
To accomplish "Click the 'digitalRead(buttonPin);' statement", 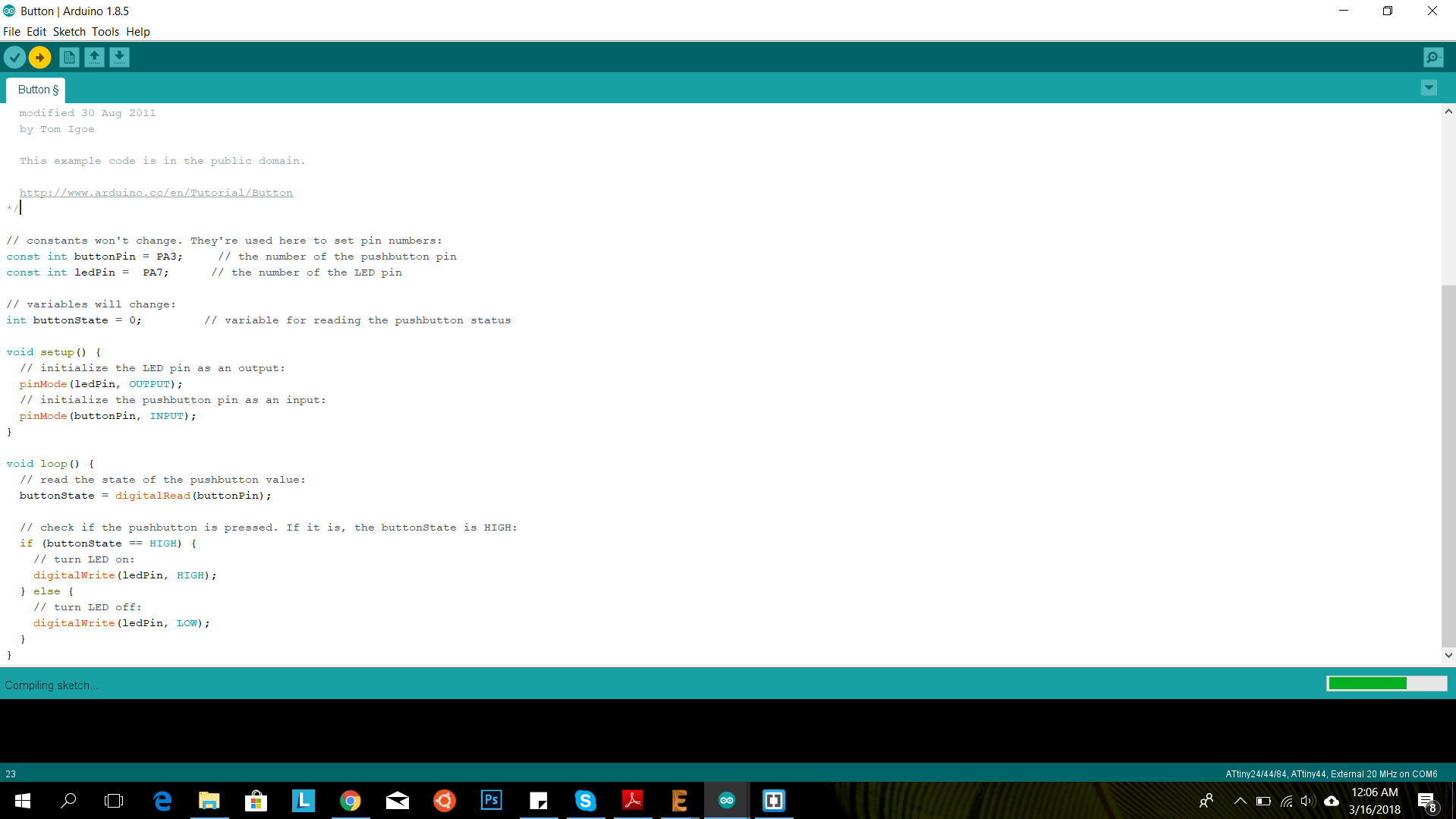I will pyautogui.click(x=193, y=496).
